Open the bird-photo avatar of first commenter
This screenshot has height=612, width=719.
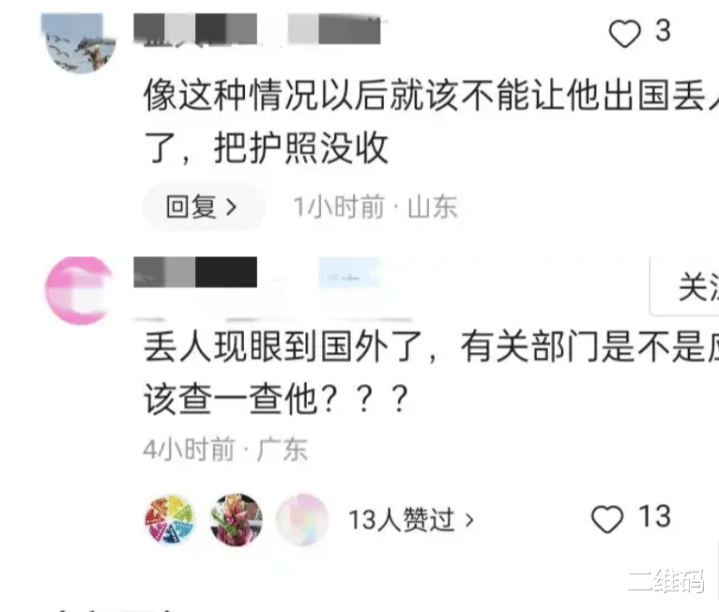[x=78, y=43]
